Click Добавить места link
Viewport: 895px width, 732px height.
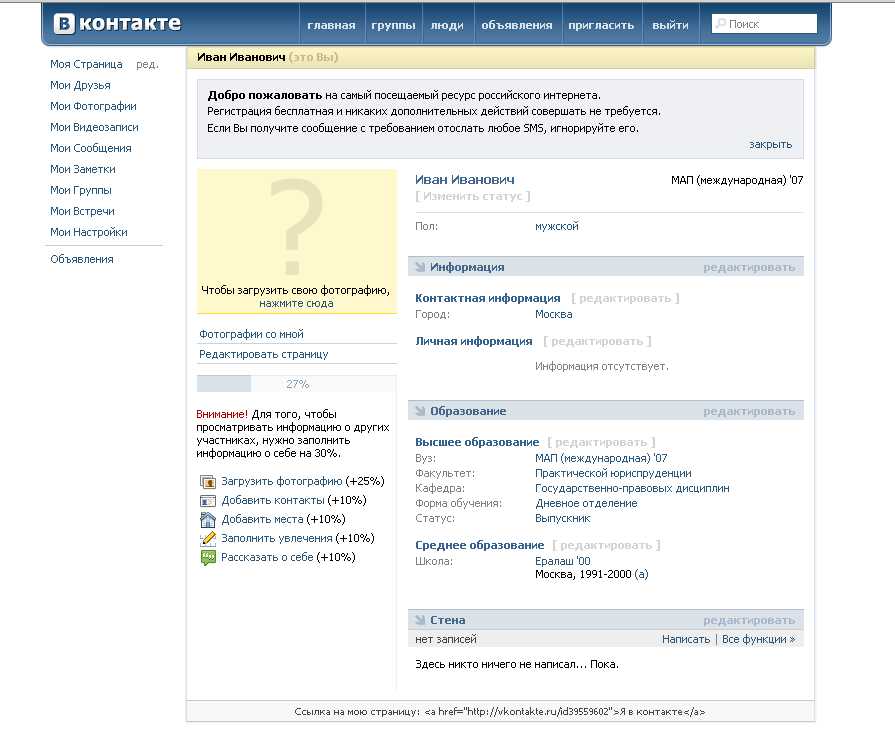click(263, 519)
